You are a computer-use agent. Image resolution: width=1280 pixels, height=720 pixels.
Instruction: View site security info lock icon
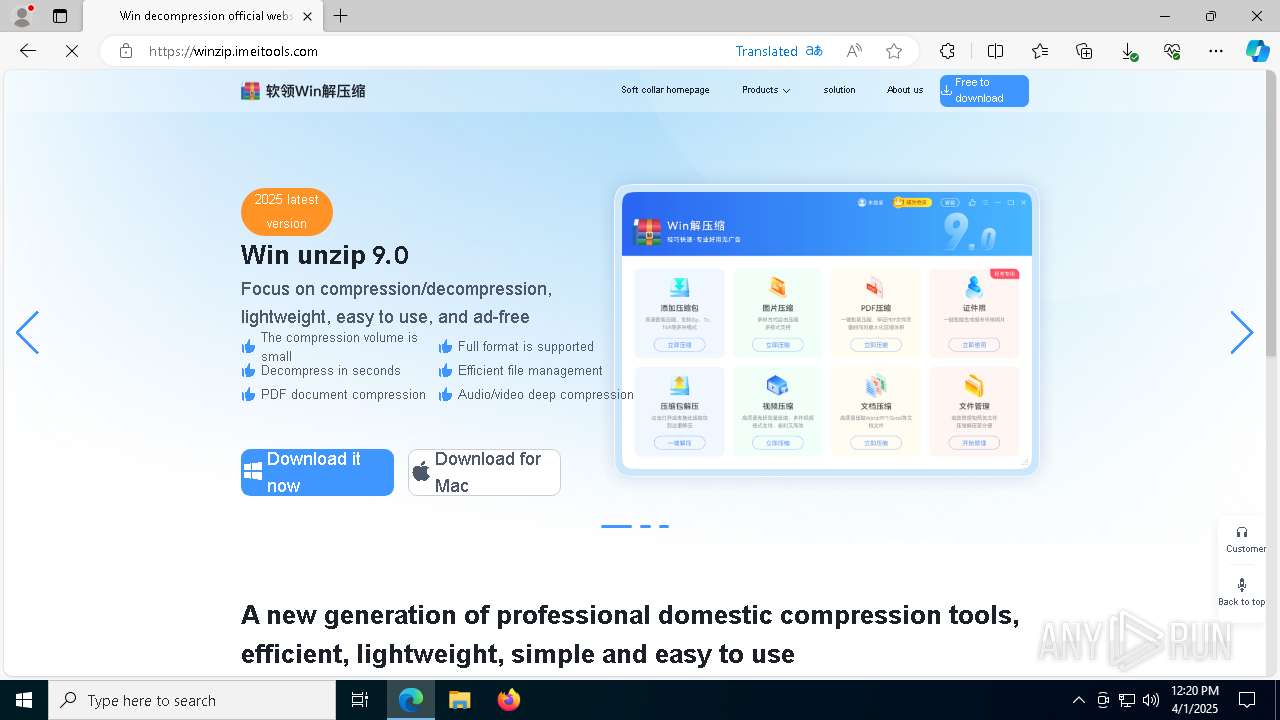click(126, 51)
